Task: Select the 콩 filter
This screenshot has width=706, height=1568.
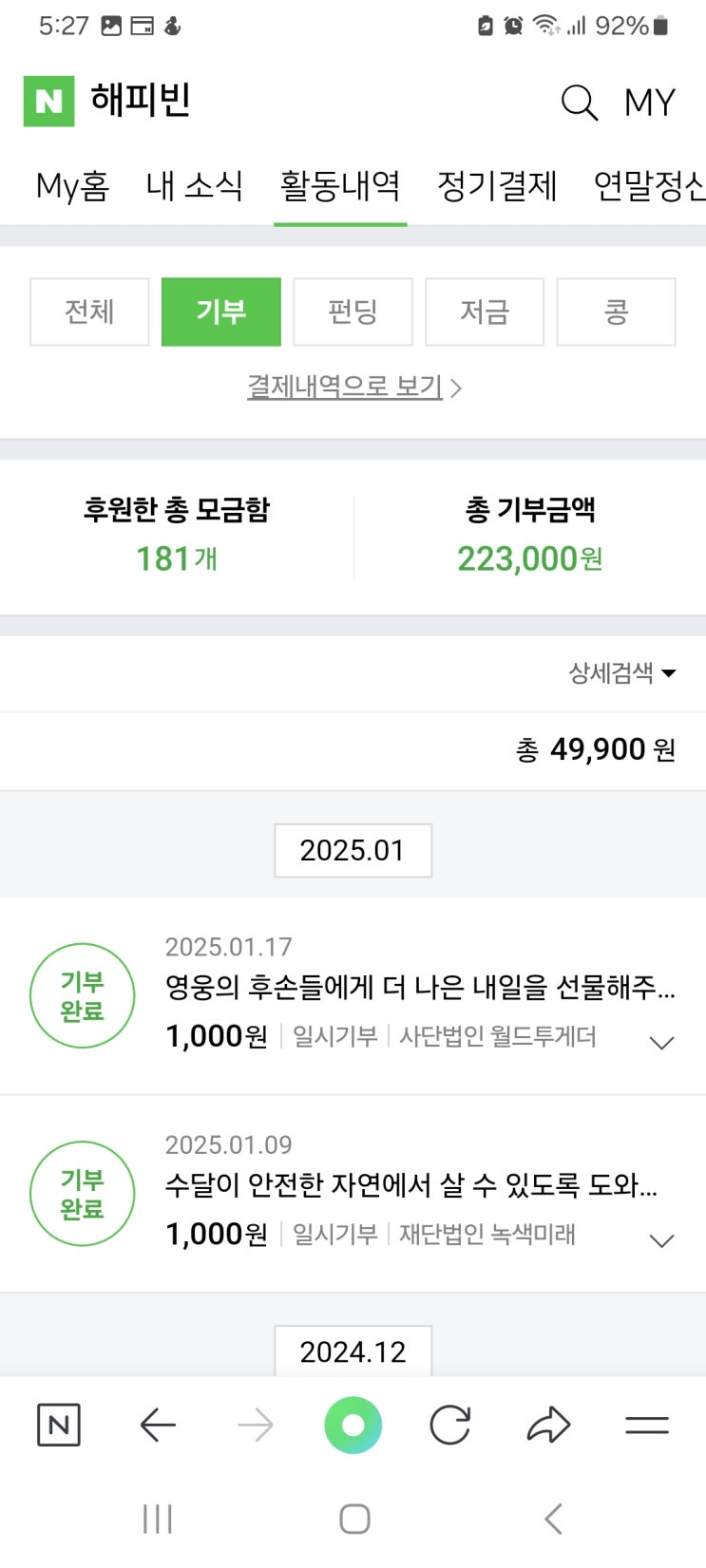Action: click(616, 312)
